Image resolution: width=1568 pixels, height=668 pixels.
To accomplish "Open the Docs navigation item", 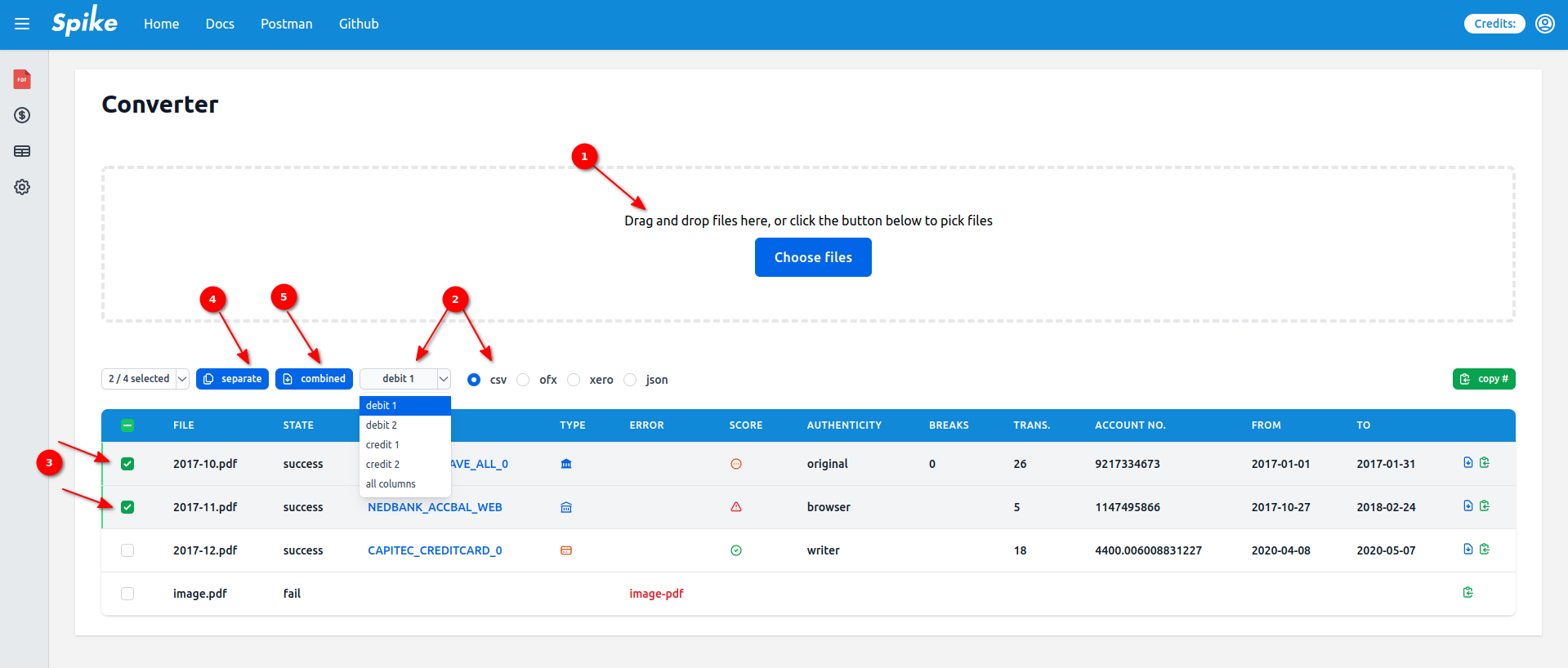I will point(220,24).
